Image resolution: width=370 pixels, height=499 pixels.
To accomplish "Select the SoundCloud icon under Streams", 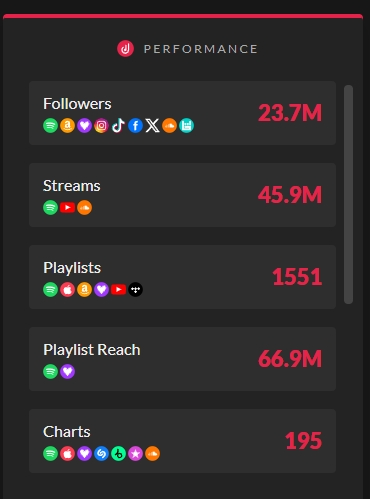I will click(84, 208).
